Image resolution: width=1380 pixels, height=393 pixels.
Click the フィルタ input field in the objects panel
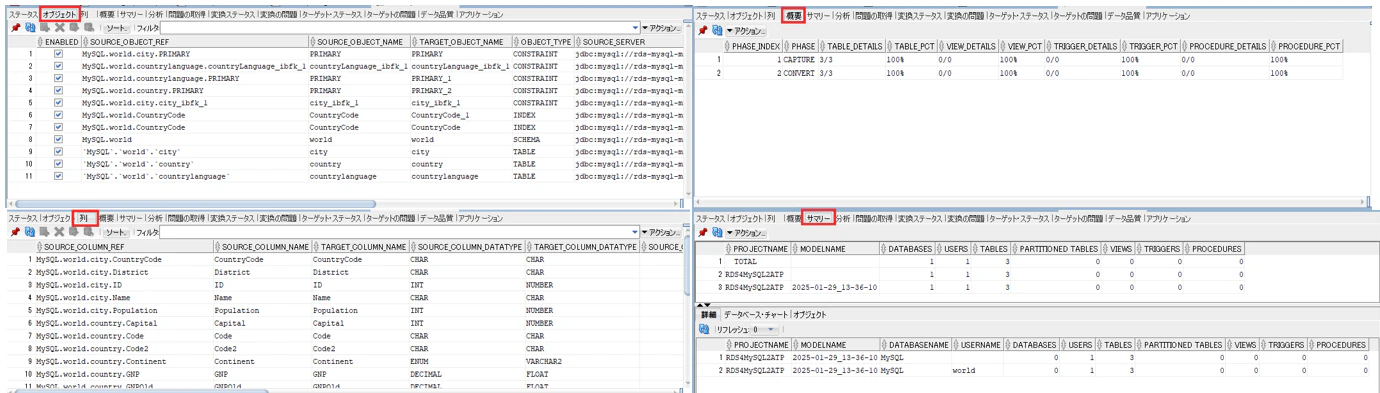pyautogui.click(x=396, y=28)
